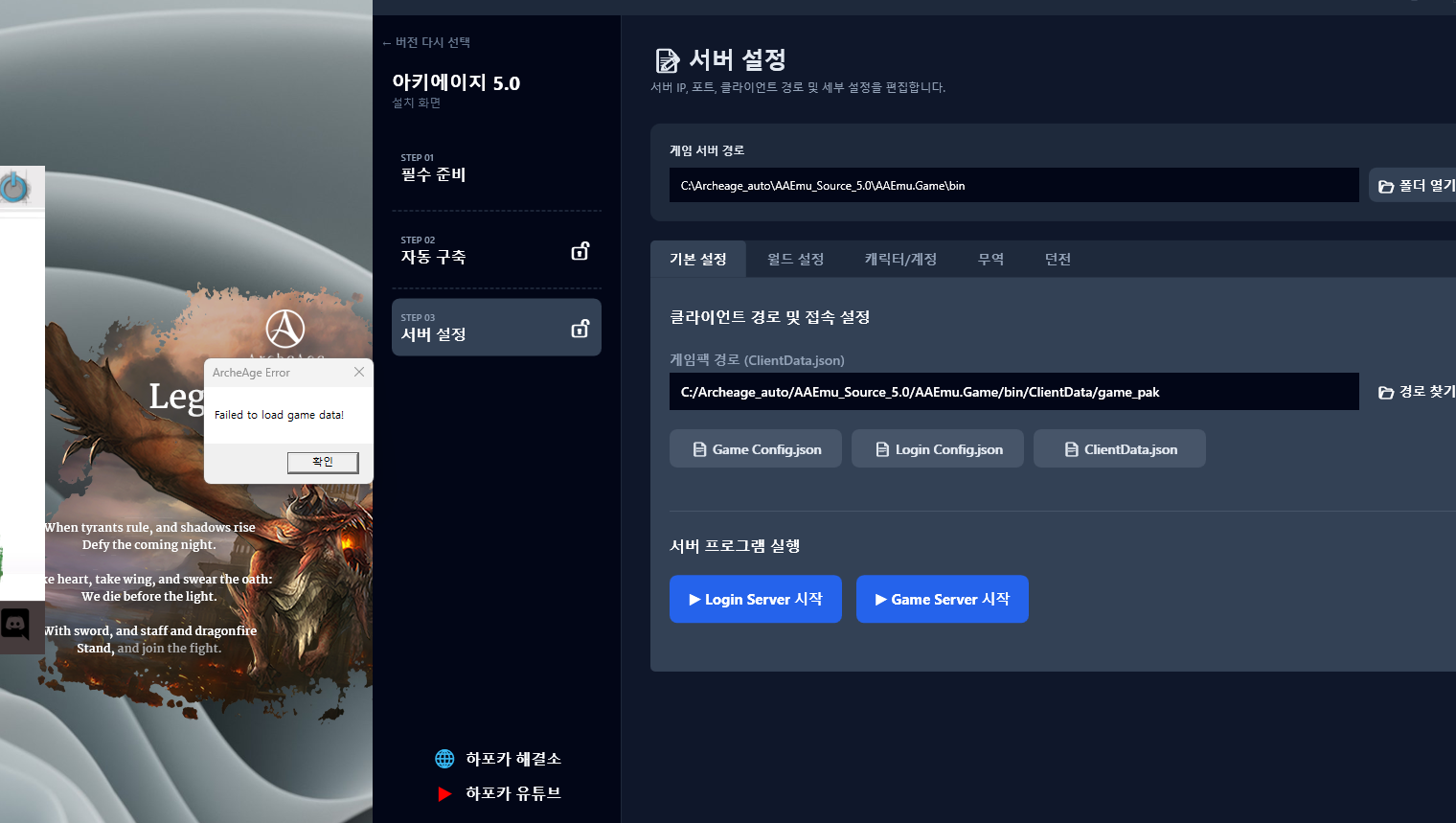The image size is (1456, 823).
Task: Click the 서버 설정 header edit icon
Action: click(x=667, y=60)
